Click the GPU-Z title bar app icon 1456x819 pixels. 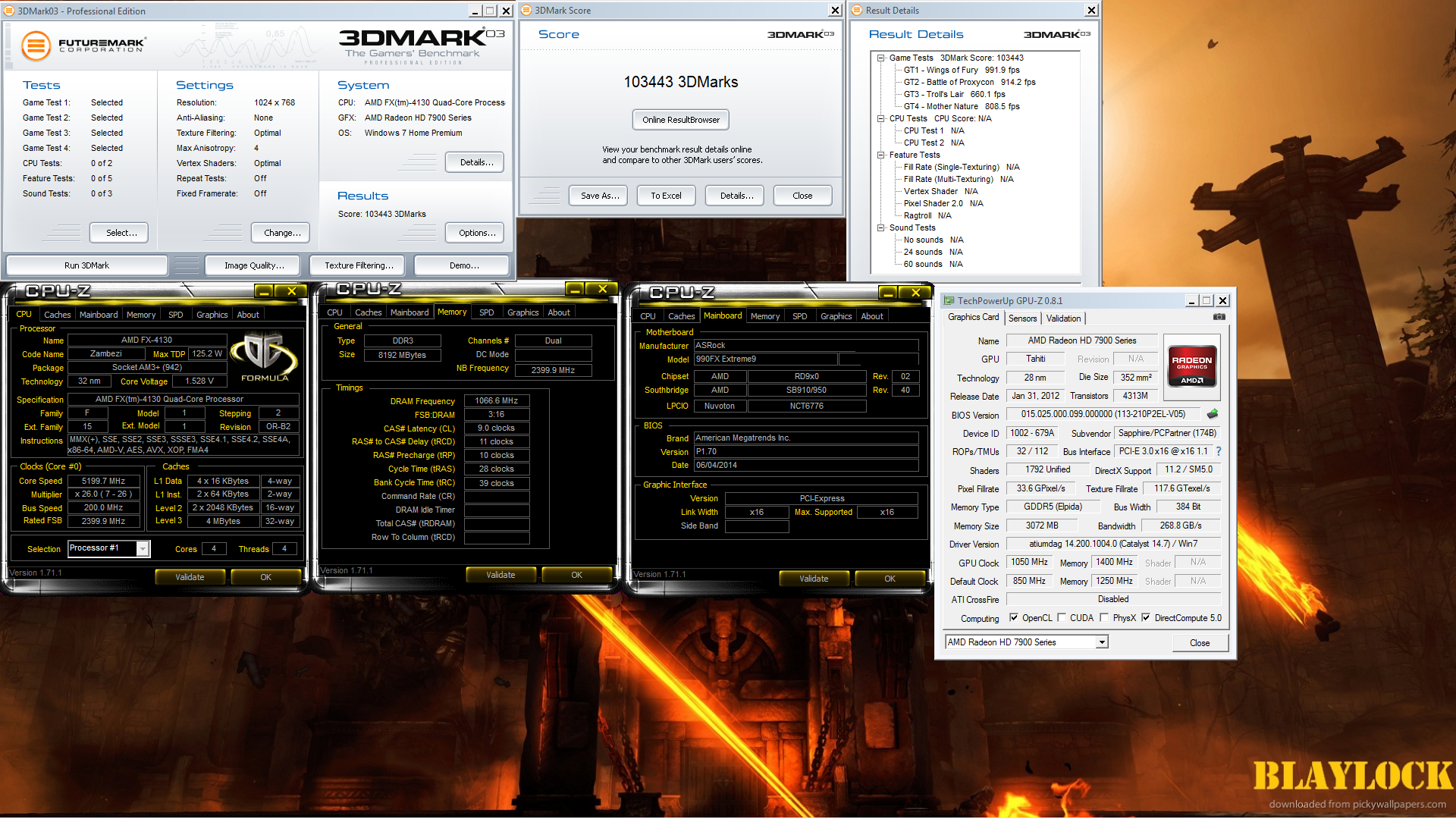(x=949, y=300)
